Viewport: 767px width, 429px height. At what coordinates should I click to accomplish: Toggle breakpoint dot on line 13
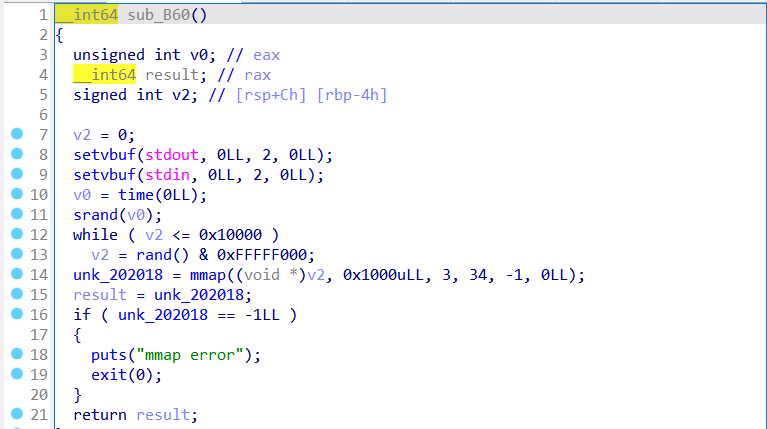(x=17, y=254)
